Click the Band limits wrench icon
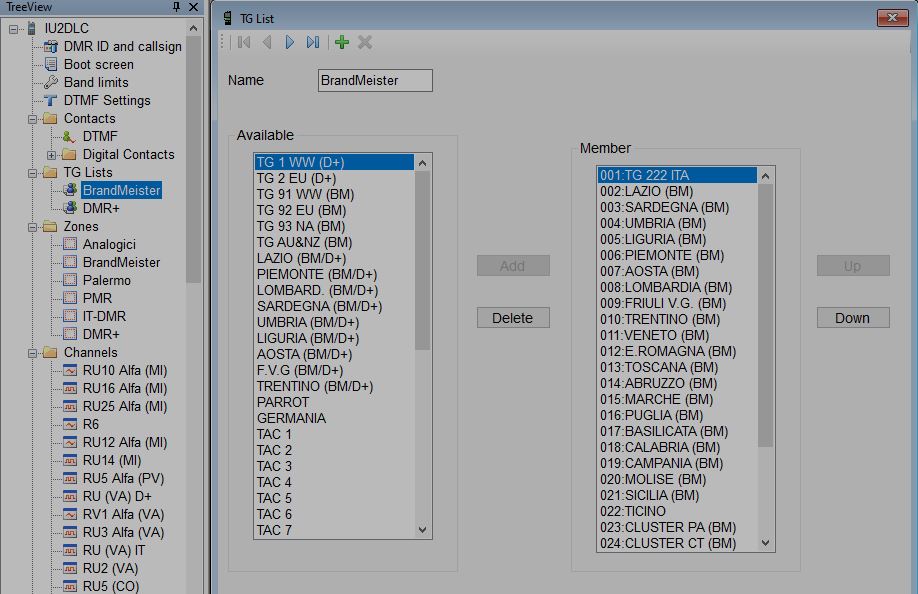 point(51,83)
